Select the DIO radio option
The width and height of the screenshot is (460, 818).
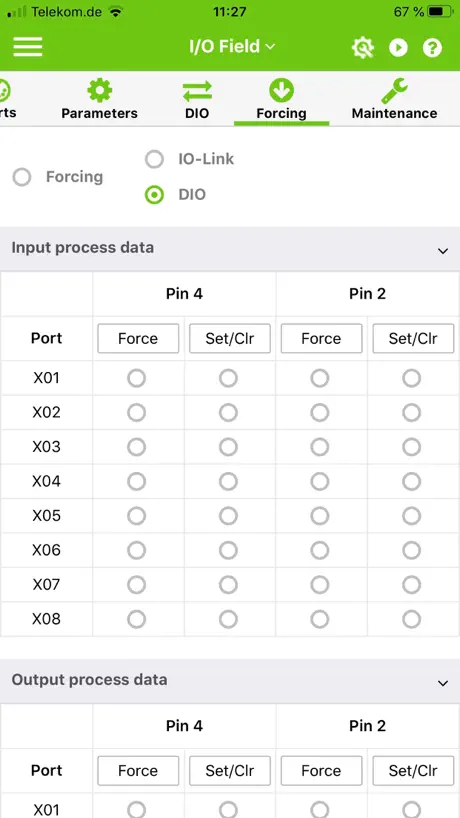coord(154,195)
